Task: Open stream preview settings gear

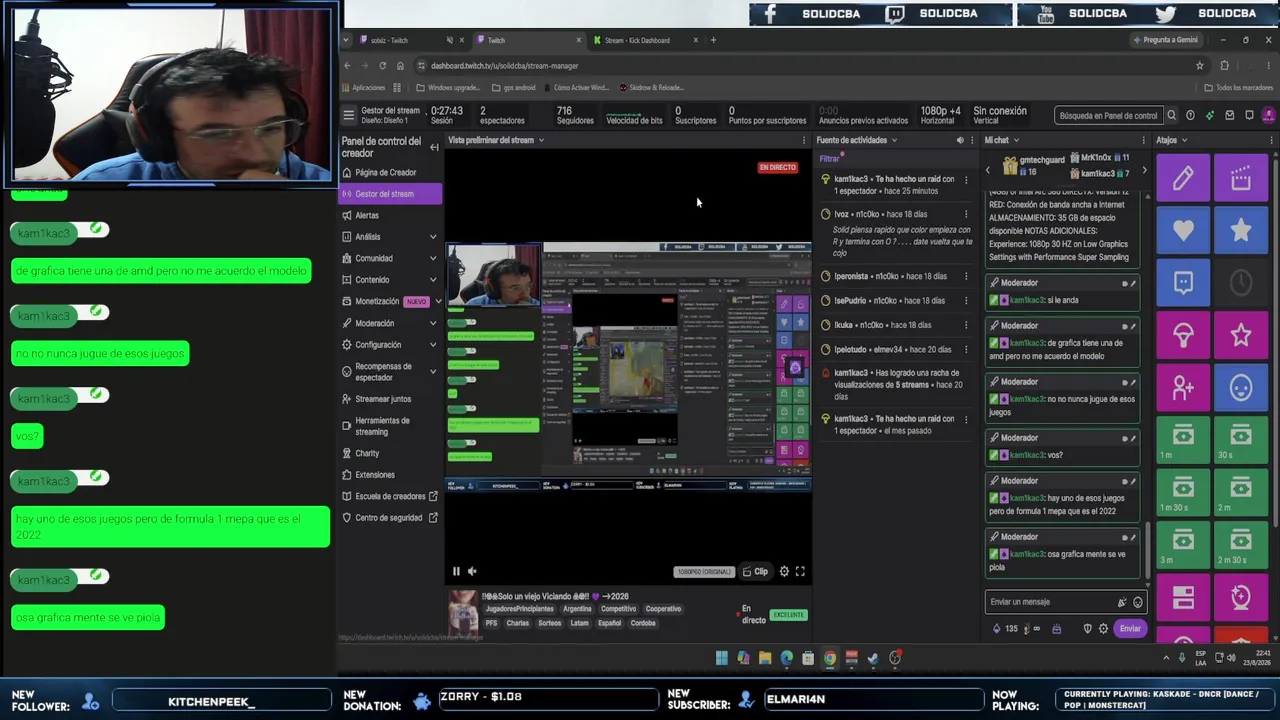Action: 784,571
